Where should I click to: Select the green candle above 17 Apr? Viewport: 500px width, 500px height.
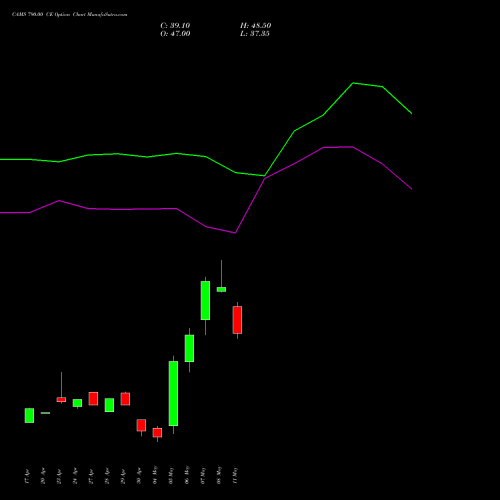coord(29,415)
